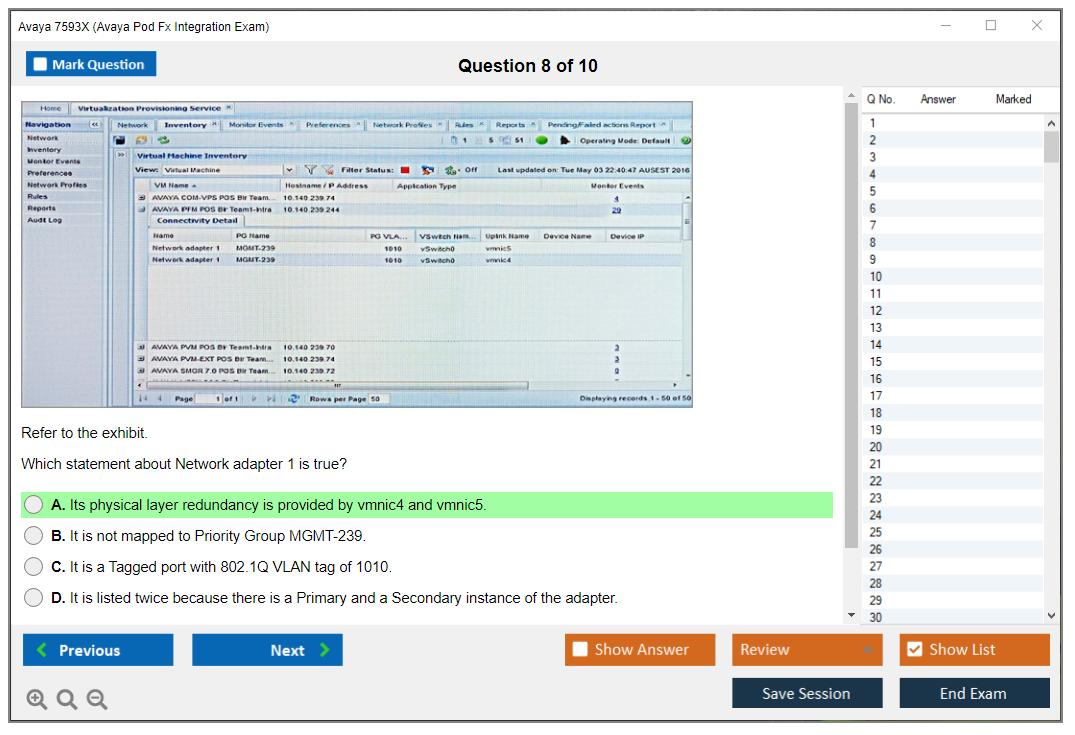
Task: Enable the Show Answer checkbox
Action: pyautogui.click(x=580, y=650)
